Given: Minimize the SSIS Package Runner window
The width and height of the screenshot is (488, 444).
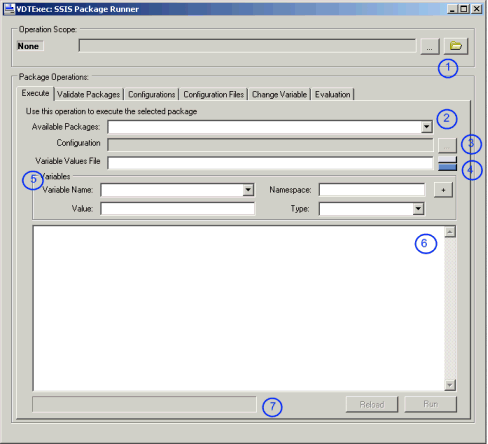Looking at the screenshot, I should (452, 9).
